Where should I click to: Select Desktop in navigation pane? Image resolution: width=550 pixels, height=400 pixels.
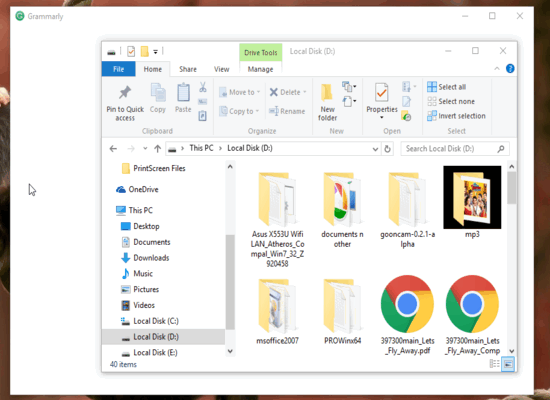140,226
